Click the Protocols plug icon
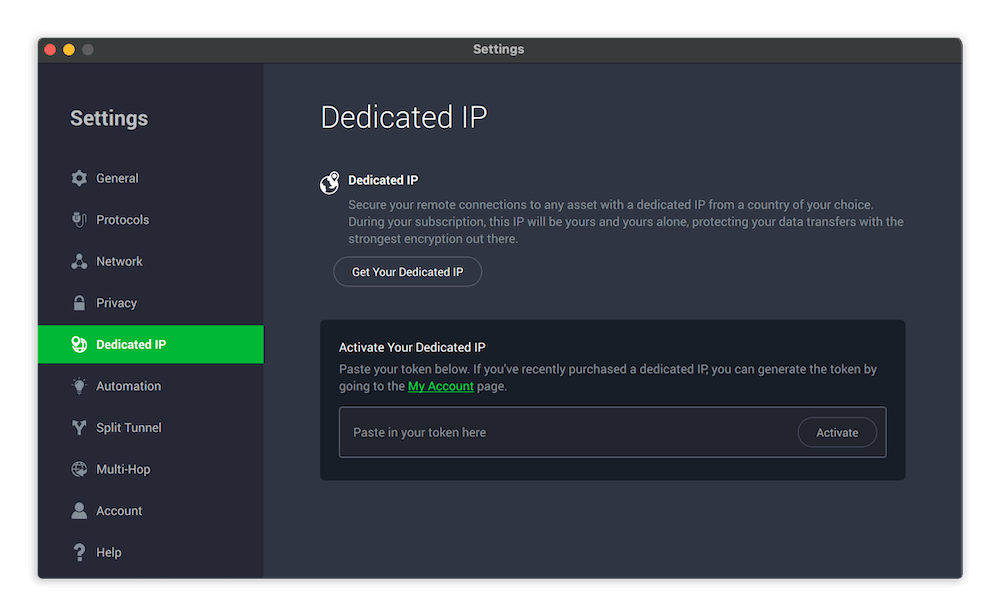 coord(79,220)
